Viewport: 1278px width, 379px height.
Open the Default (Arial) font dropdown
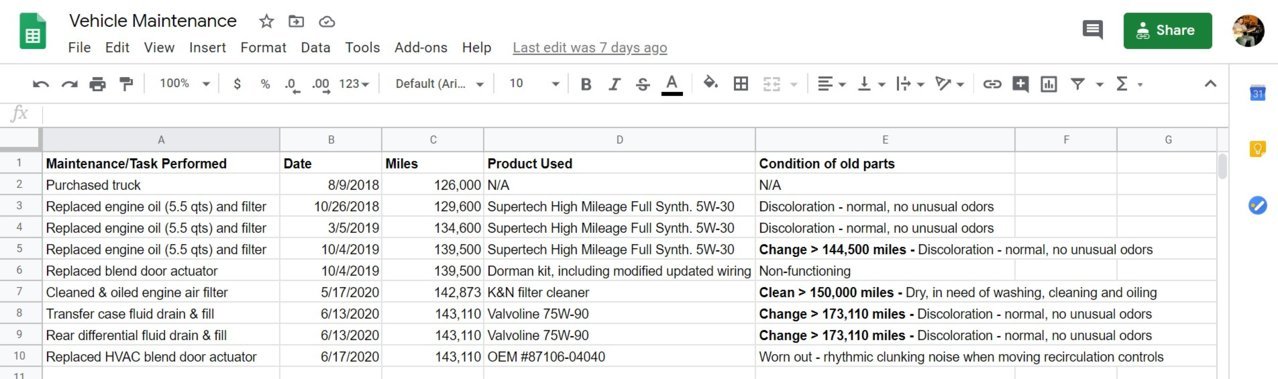click(440, 84)
